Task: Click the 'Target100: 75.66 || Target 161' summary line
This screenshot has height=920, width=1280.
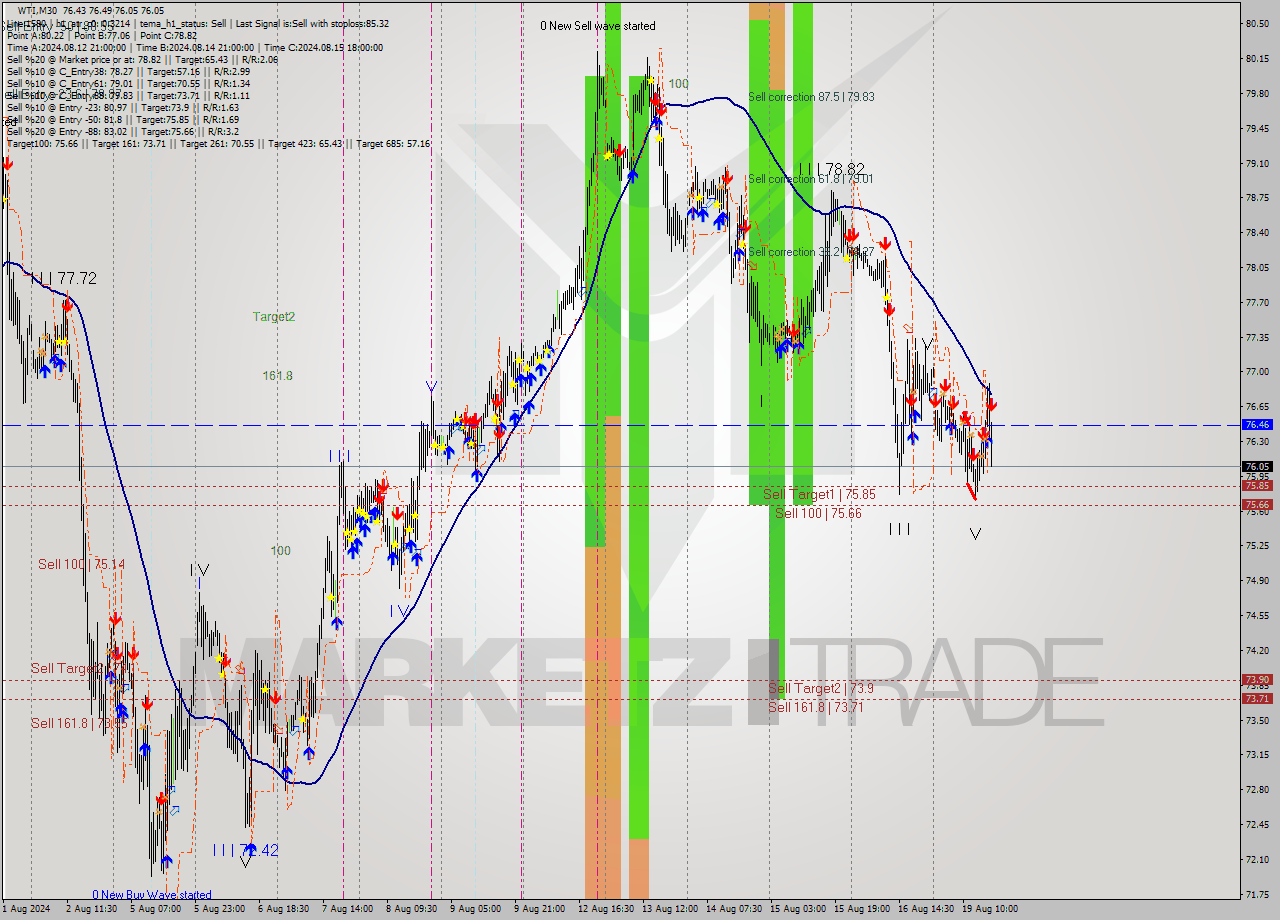Action: [x=218, y=143]
